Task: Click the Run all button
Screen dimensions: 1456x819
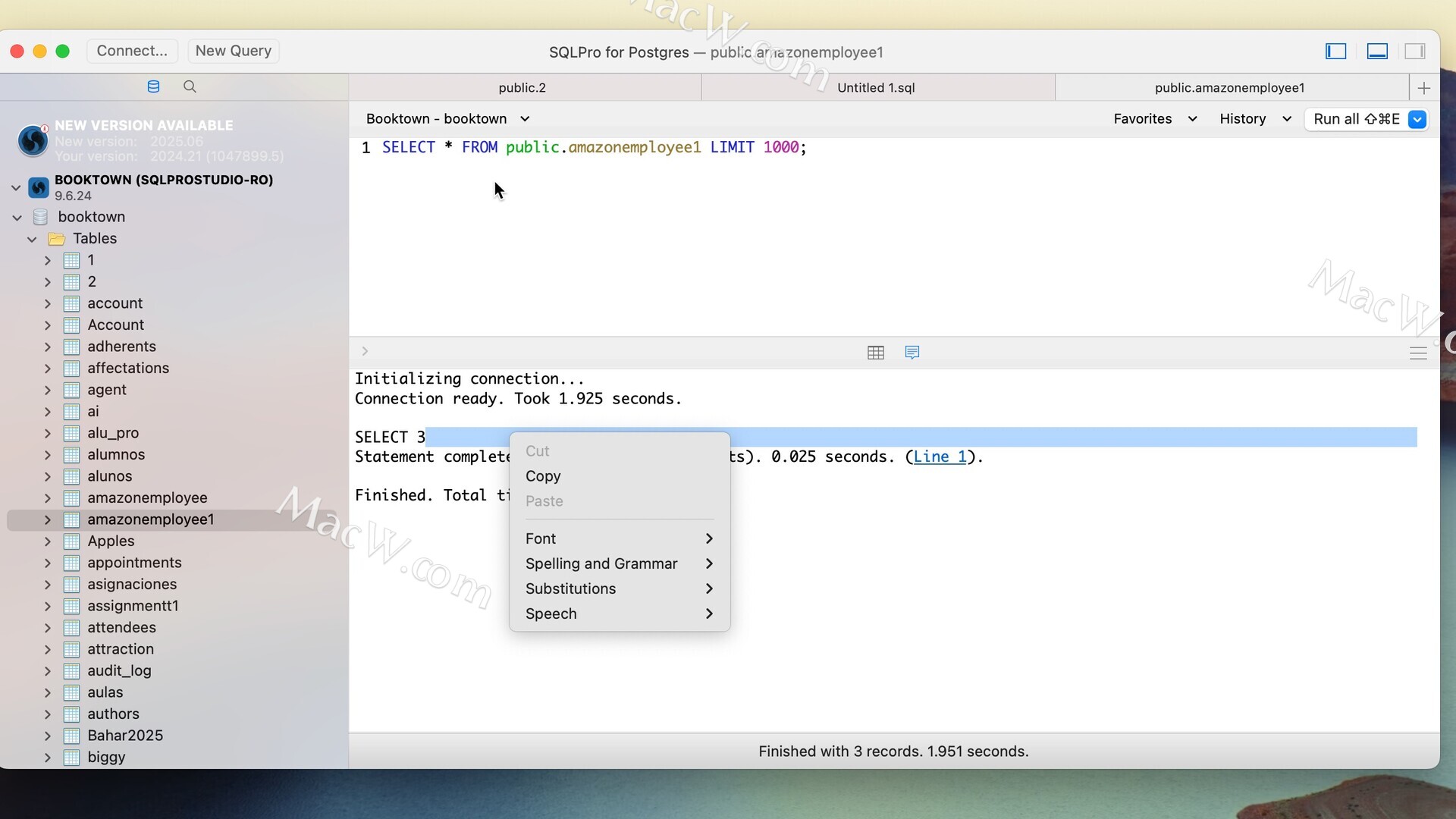Action: [1356, 119]
